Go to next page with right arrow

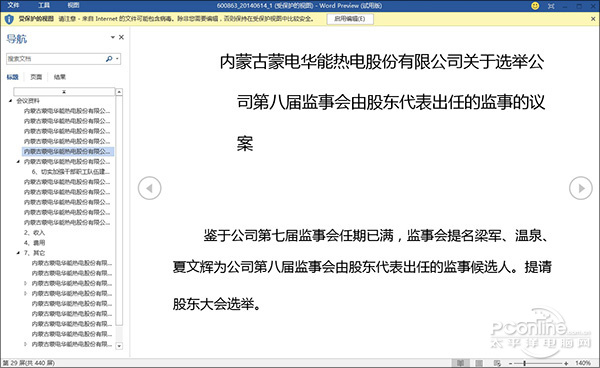[580, 188]
